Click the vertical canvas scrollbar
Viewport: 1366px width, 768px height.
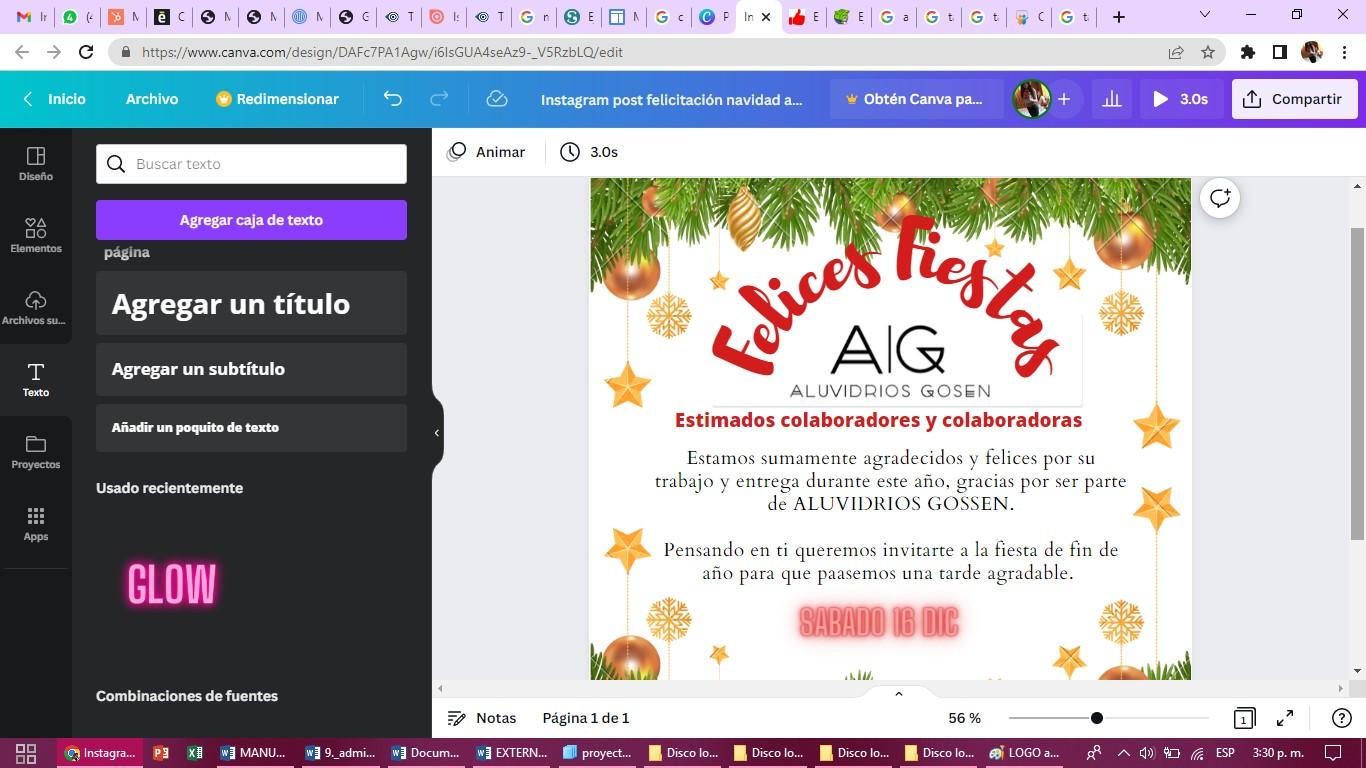tap(1357, 383)
